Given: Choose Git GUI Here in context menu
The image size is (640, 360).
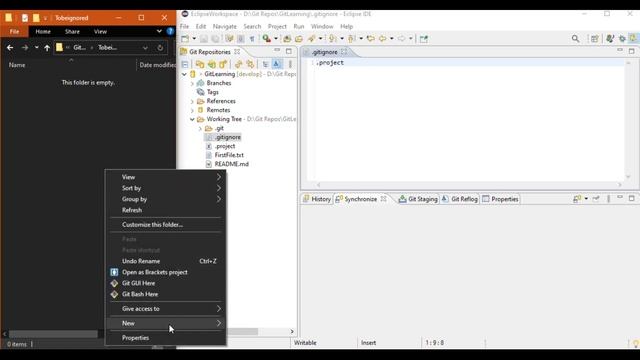Looking at the screenshot, I should coord(166,283).
